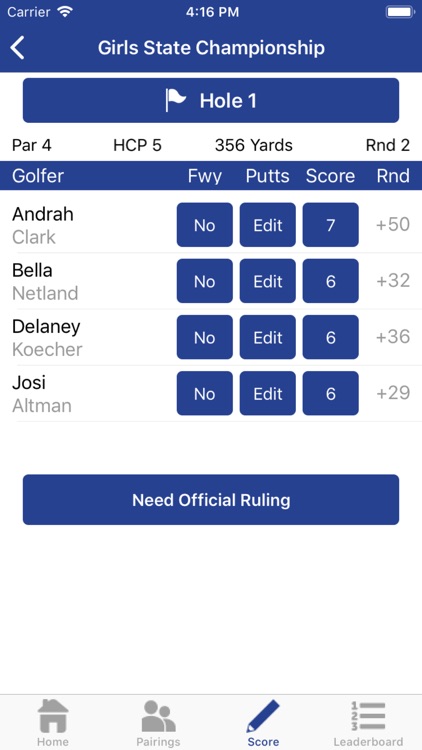Open score picker for Andrah Clark
This screenshot has height=750, width=422.
point(331,225)
